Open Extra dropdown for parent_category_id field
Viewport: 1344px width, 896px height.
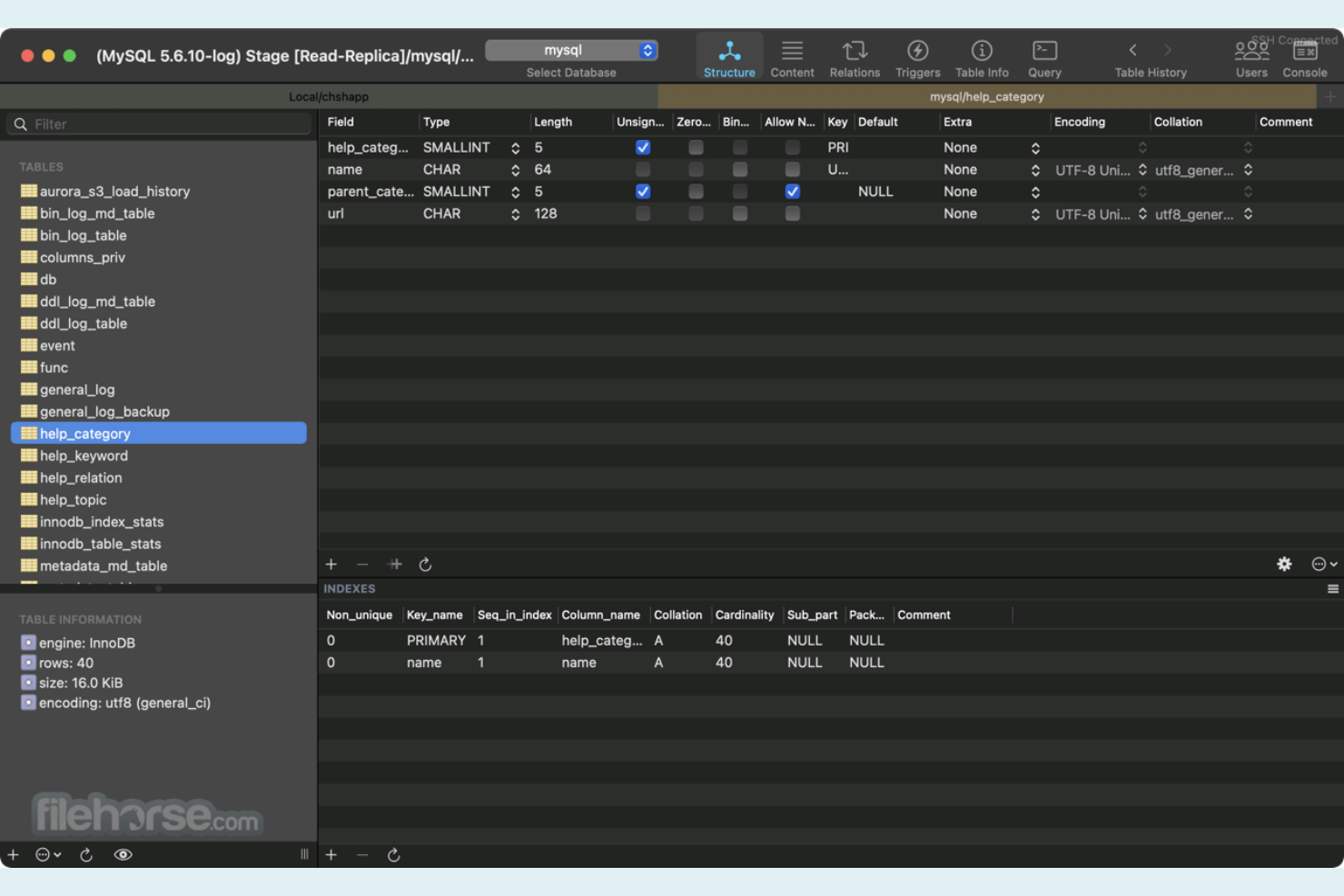pos(1035,192)
